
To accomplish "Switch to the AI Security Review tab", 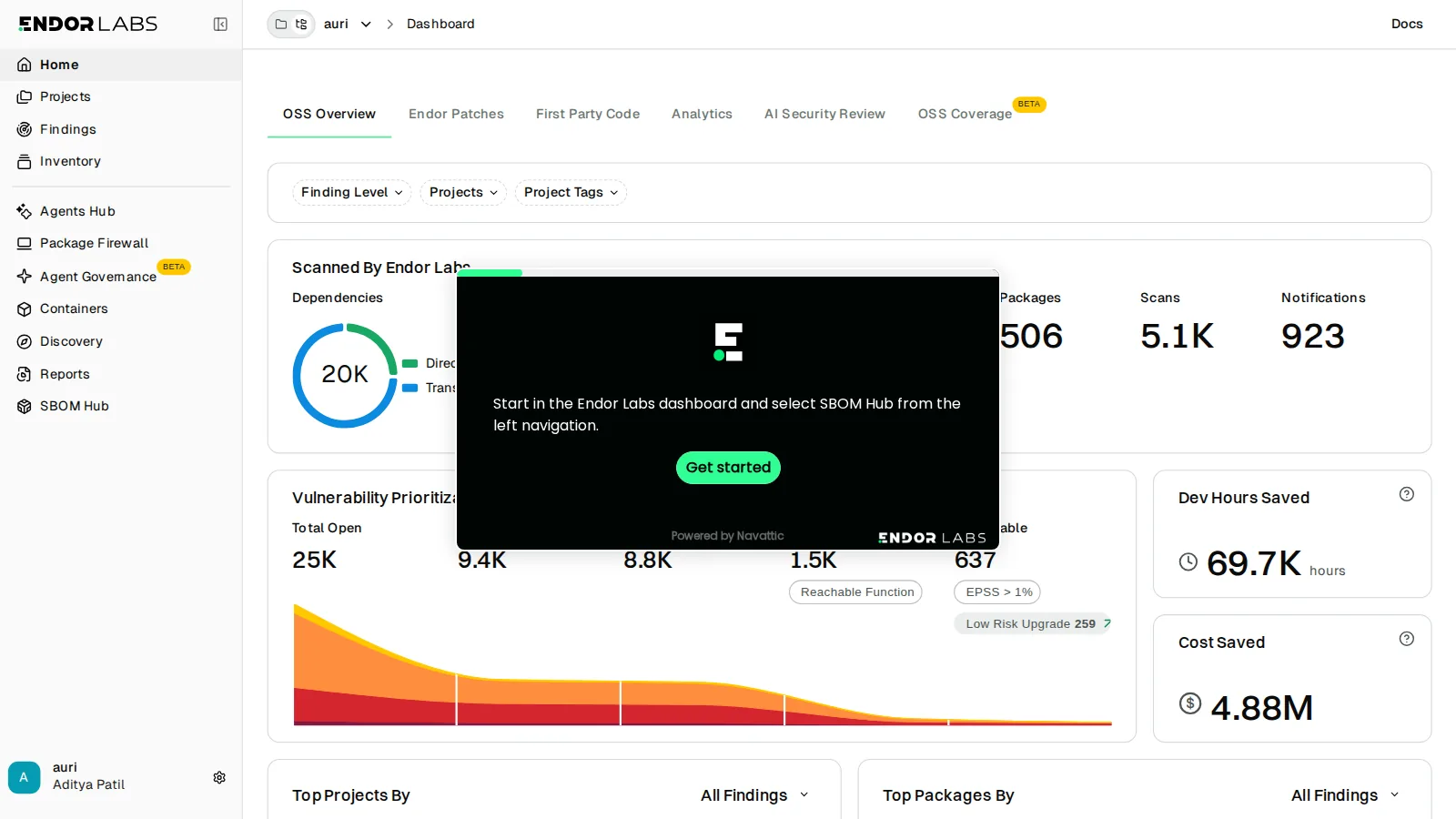I will (824, 114).
